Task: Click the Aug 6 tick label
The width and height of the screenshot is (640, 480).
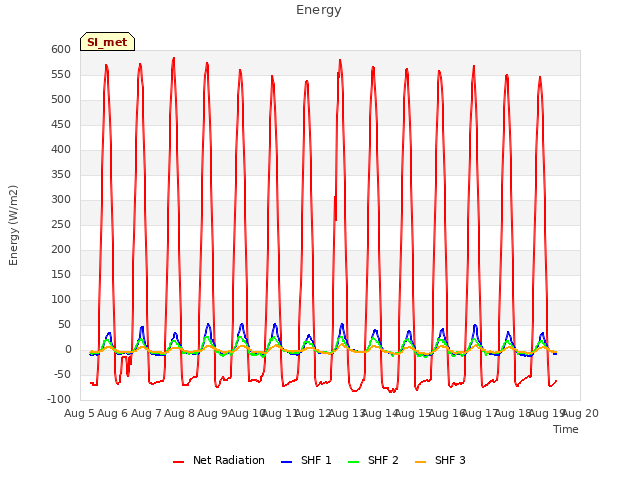Action: 113,413
